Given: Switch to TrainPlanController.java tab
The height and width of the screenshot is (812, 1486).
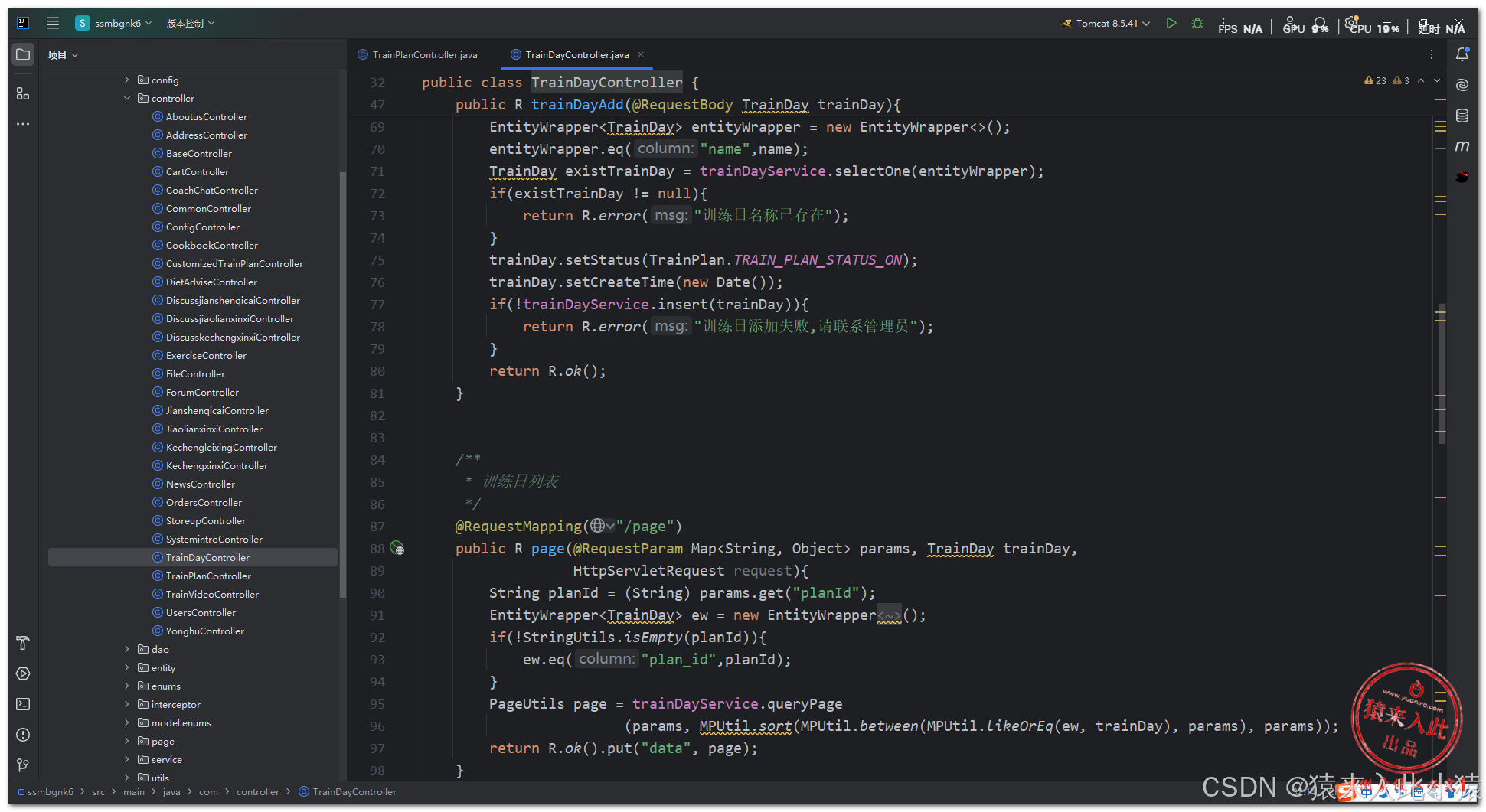Looking at the screenshot, I should click(418, 54).
